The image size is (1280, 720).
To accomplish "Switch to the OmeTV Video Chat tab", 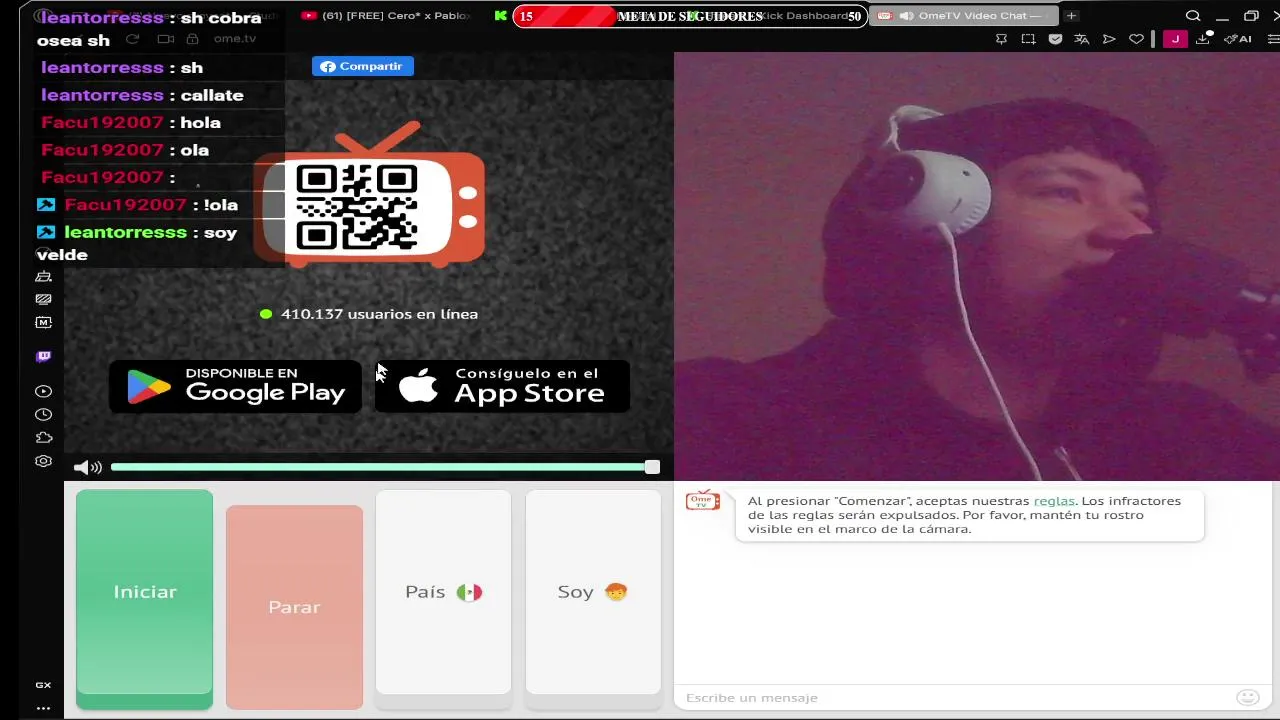I will (963, 16).
